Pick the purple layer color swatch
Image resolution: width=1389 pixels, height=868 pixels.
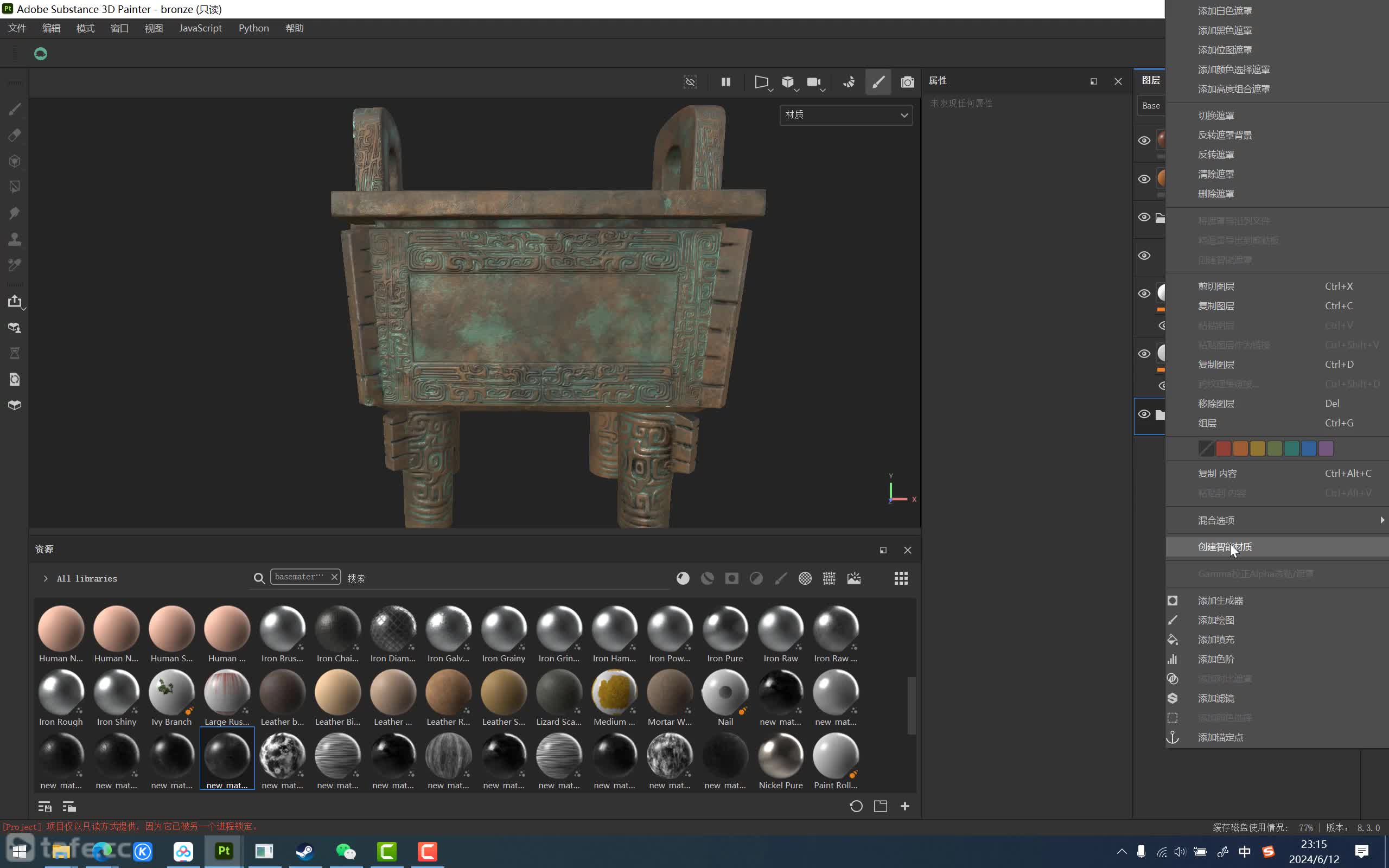pyautogui.click(x=1326, y=448)
